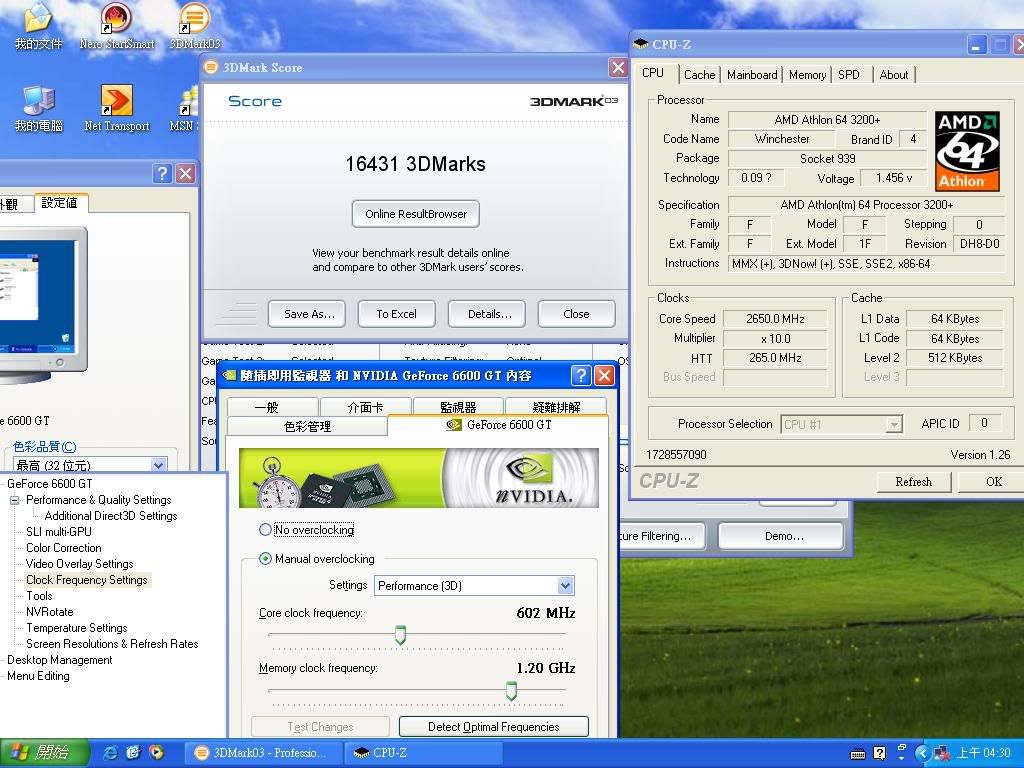Open the color quality 最高 (32 位元) dropdown
The height and width of the screenshot is (768, 1024).
pyautogui.click(x=158, y=465)
